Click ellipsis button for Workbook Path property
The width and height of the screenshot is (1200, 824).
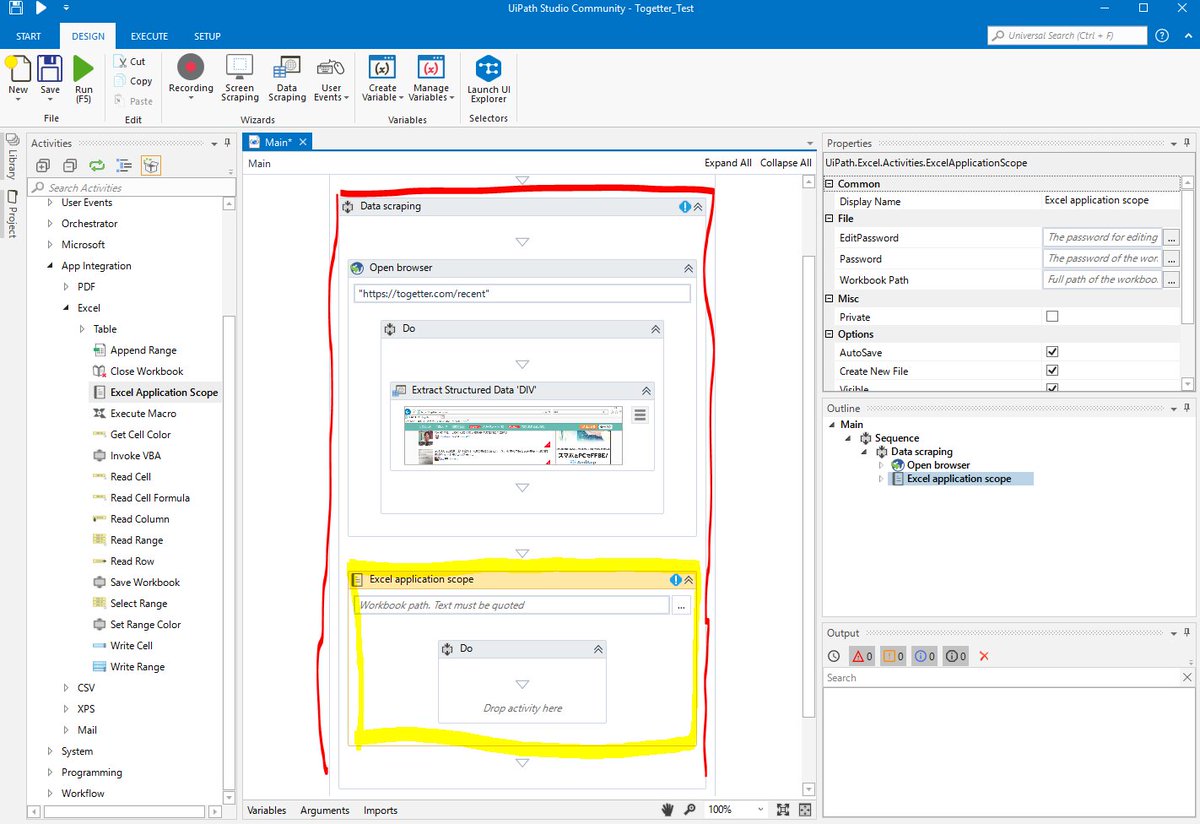coord(1171,279)
